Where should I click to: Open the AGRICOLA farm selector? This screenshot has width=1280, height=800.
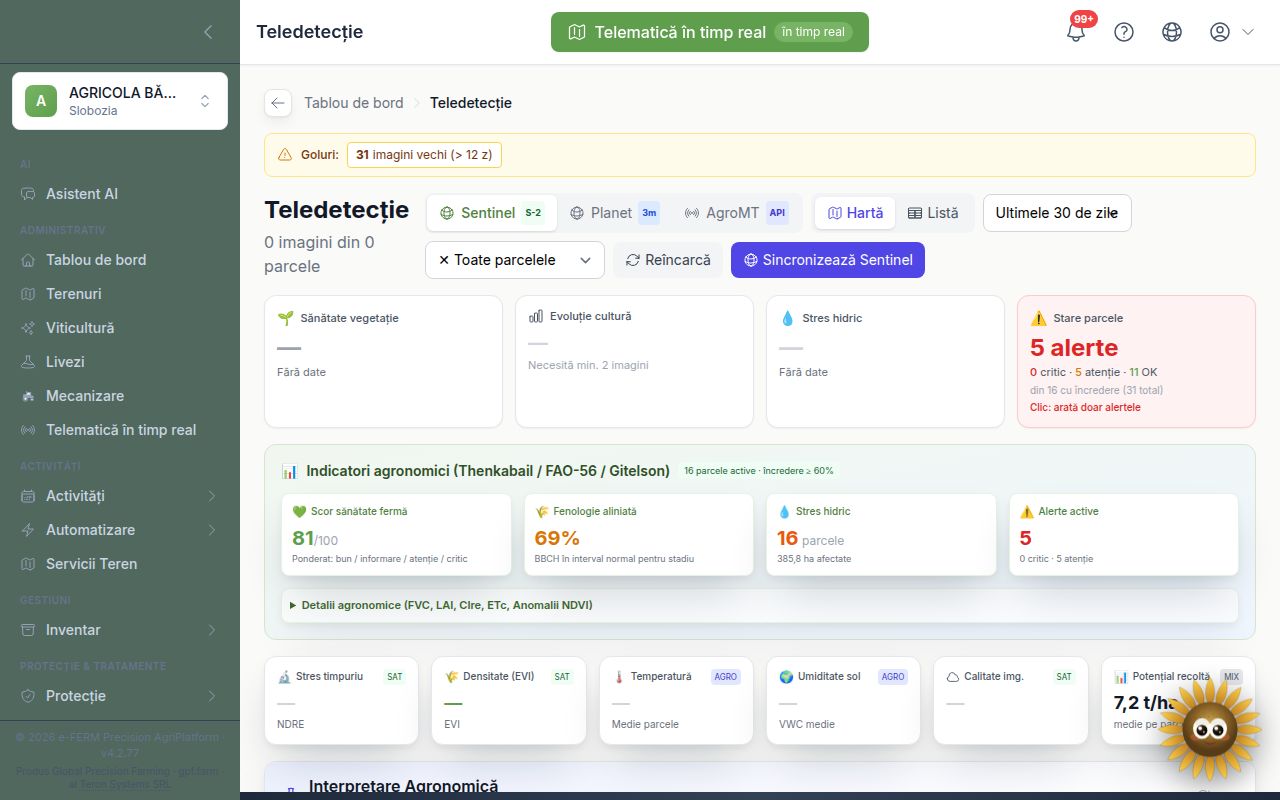tap(120, 101)
